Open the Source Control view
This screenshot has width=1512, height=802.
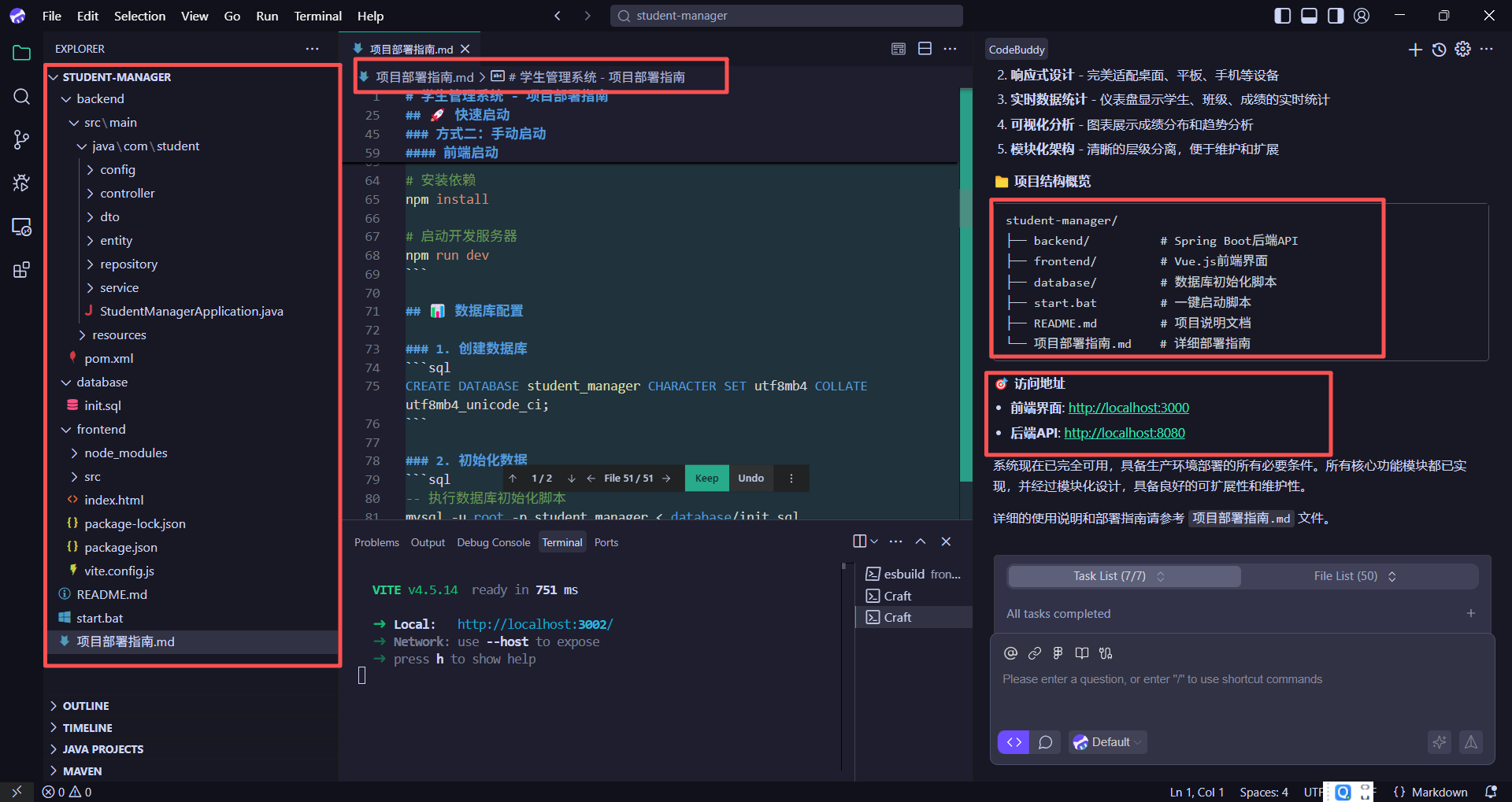[x=21, y=140]
